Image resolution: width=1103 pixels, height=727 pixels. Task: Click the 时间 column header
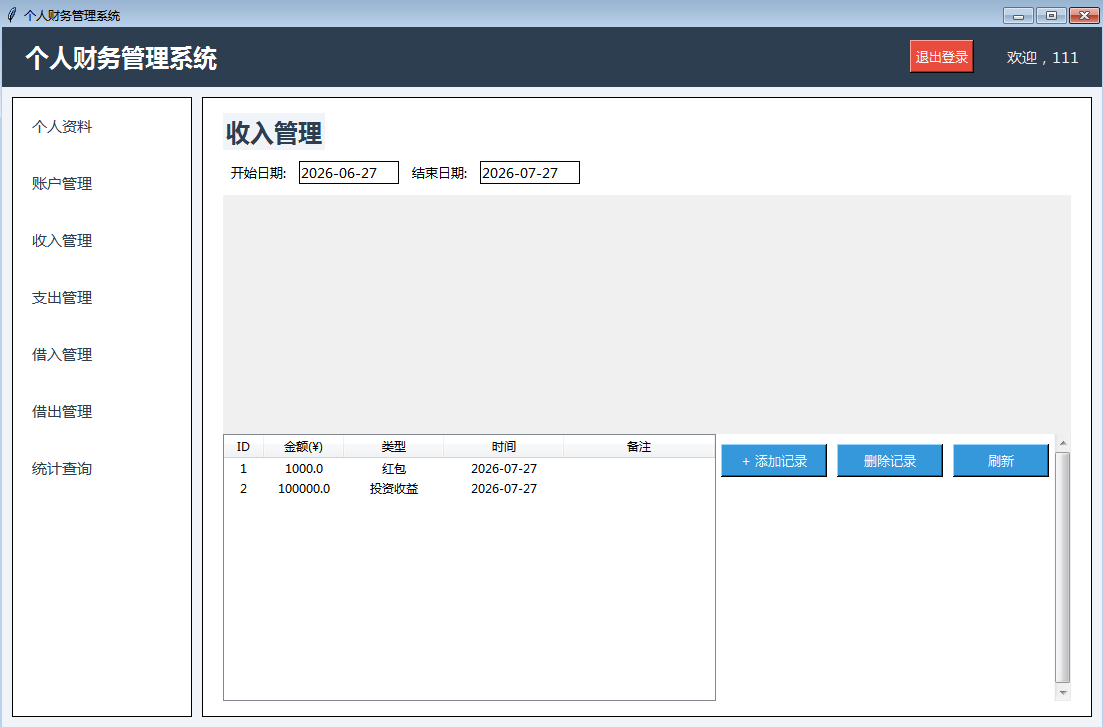click(504, 446)
